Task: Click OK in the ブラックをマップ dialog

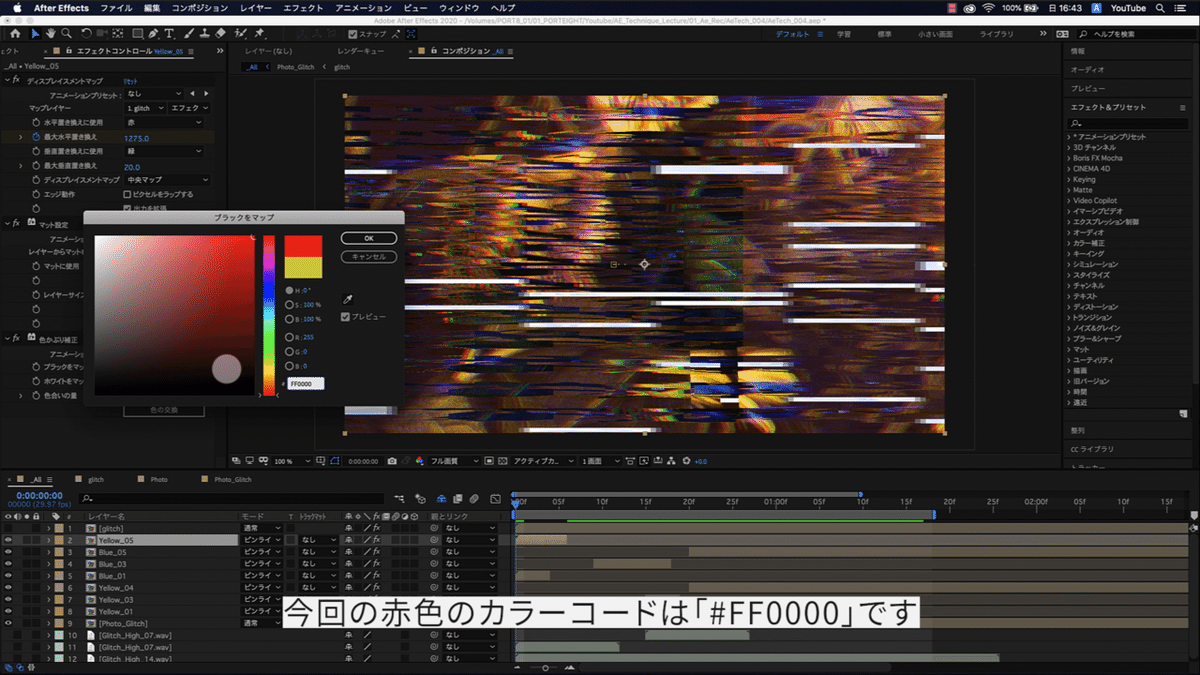Action: (368, 237)
